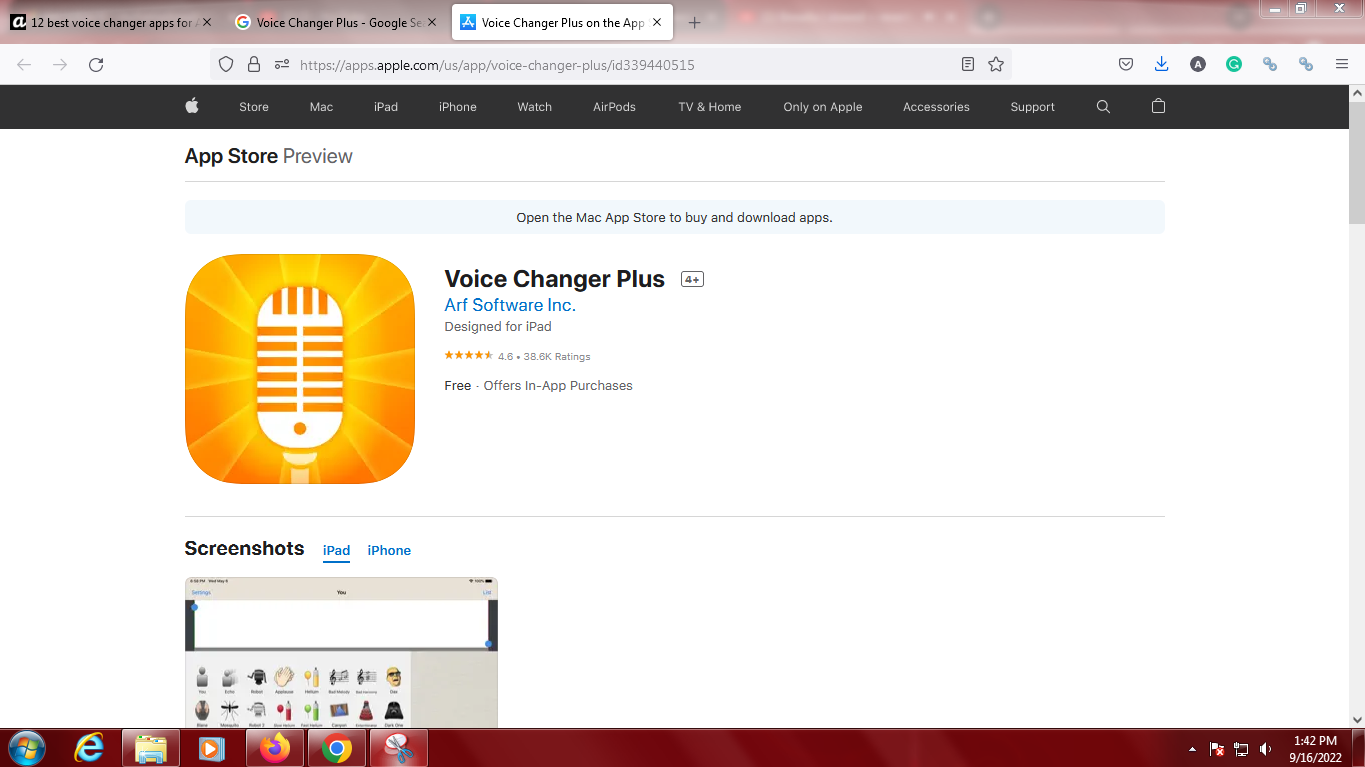Open the Support menu item
1365x767 pixels.
point(1033,107)
